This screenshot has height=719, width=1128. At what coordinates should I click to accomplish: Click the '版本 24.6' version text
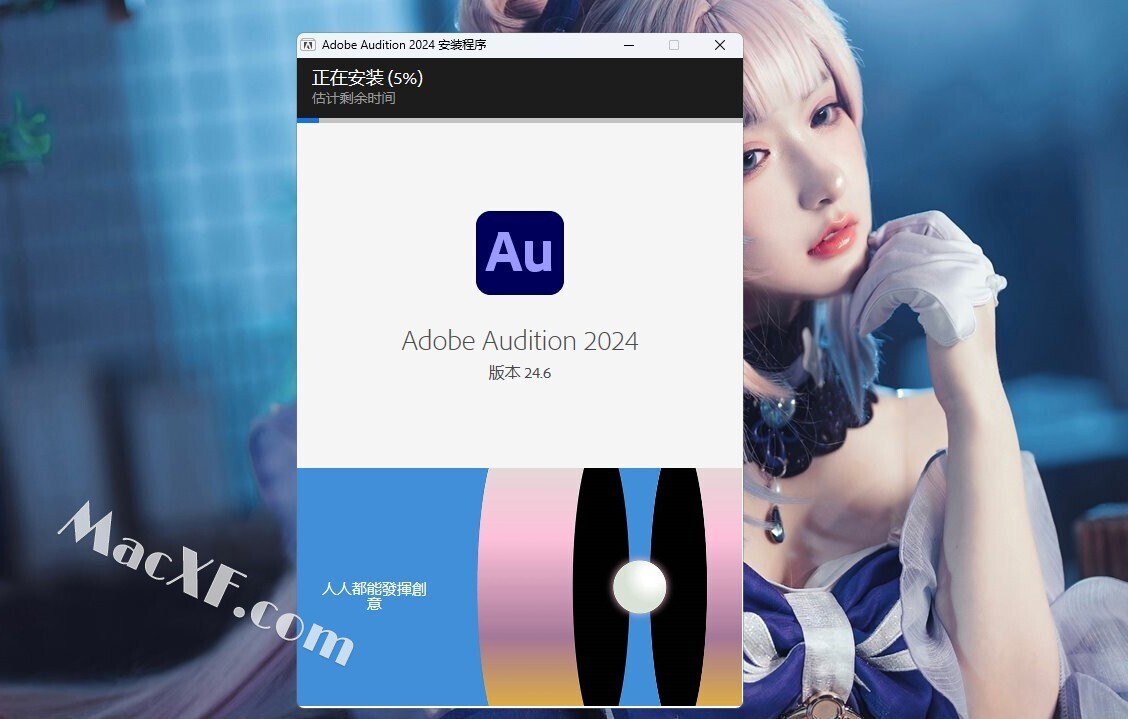(519, 372)
